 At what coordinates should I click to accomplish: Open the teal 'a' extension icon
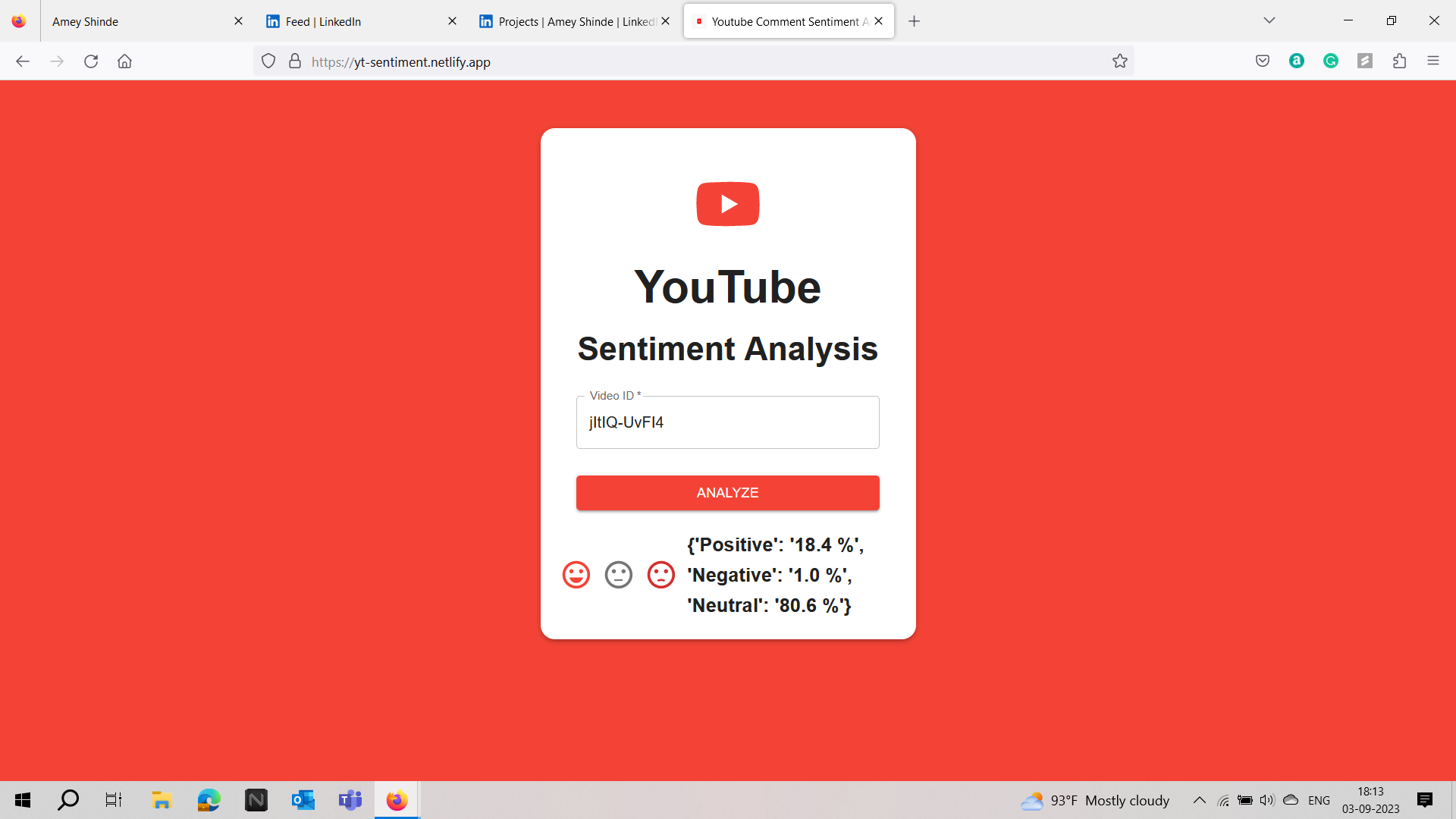pyautogui.click(x=1297, y=61)
